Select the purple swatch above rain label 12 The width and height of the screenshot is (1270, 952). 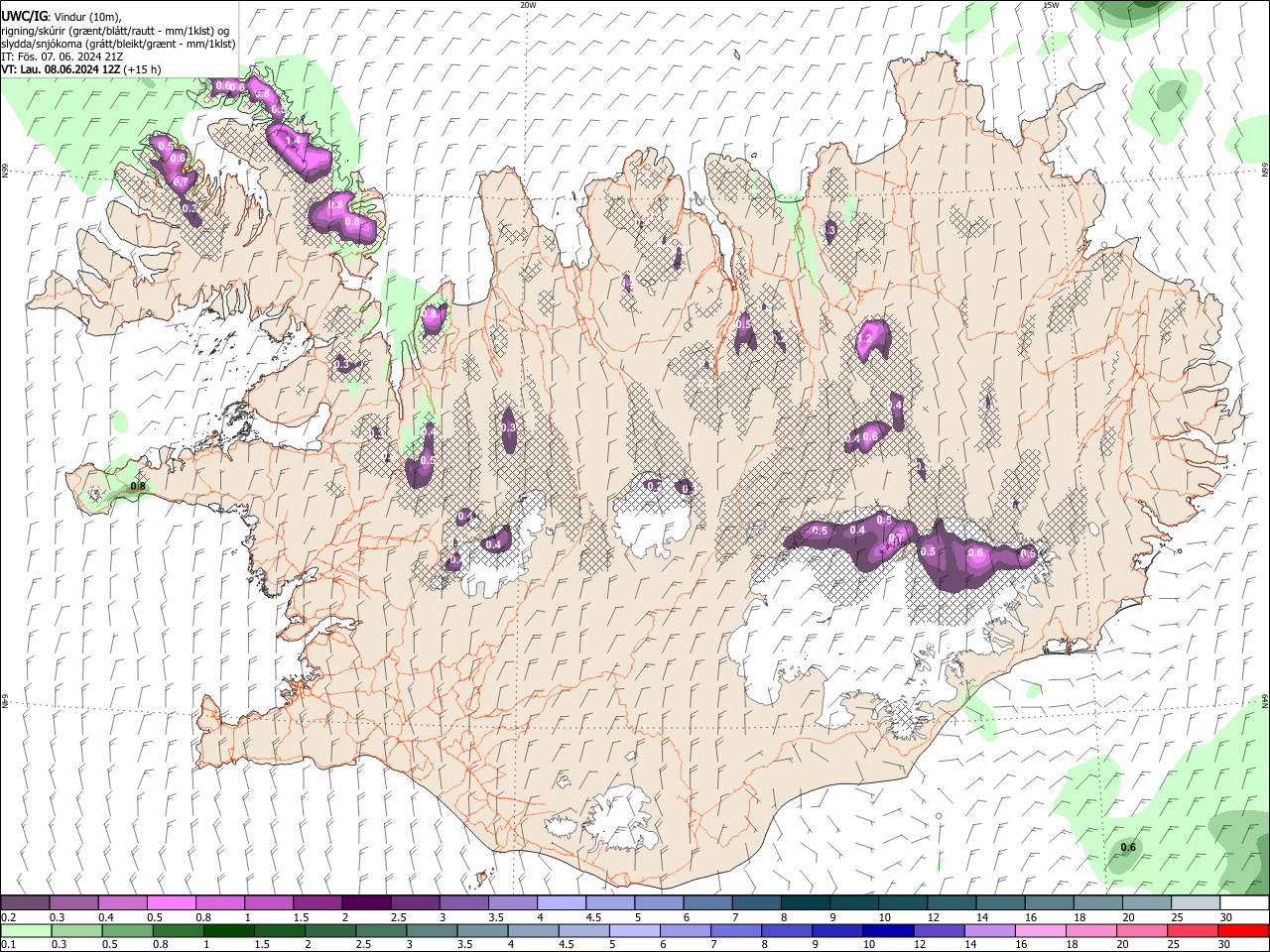pos(940,931)
